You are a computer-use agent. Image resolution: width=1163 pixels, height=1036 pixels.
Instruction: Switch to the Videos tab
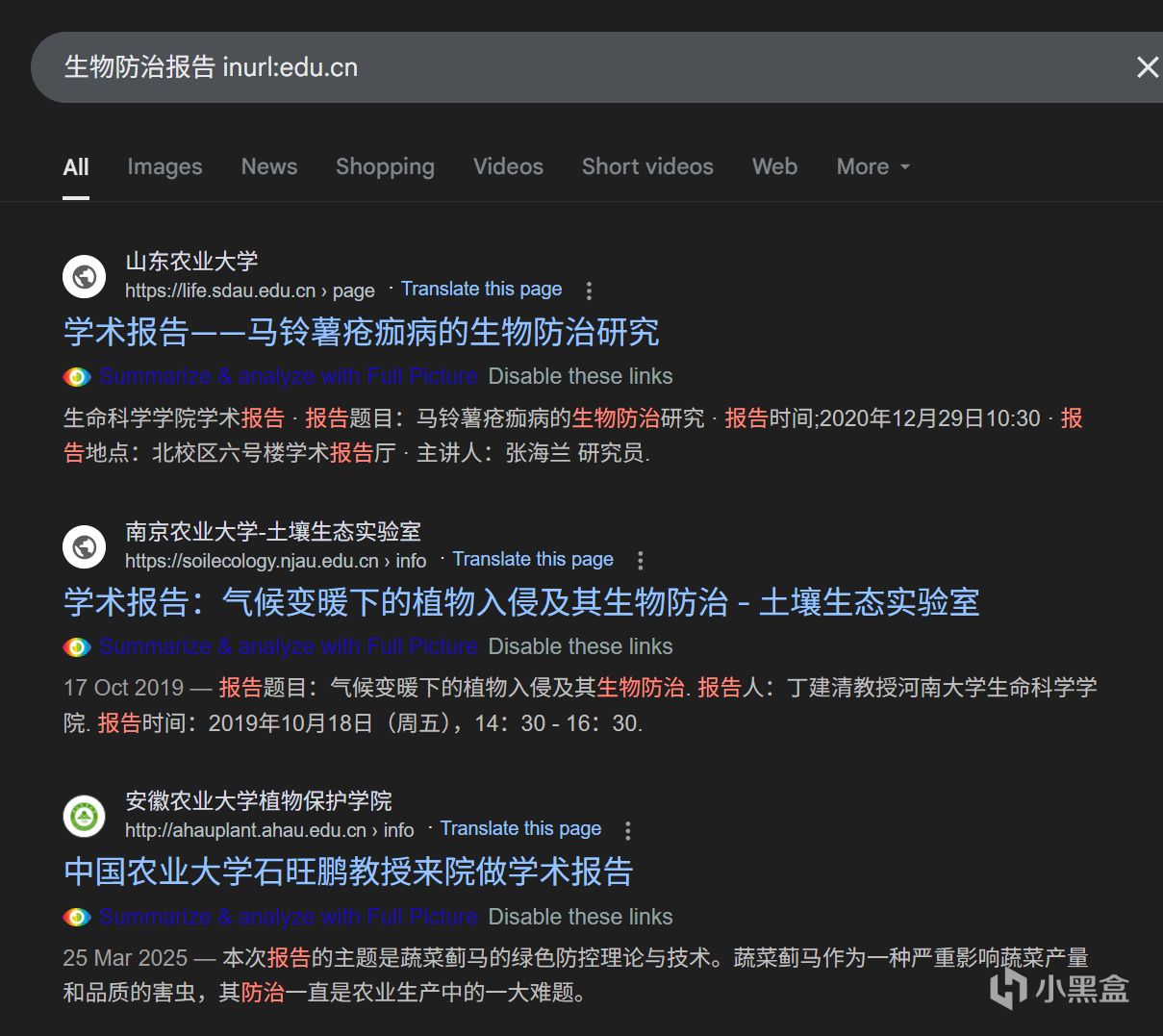[508, 166]
